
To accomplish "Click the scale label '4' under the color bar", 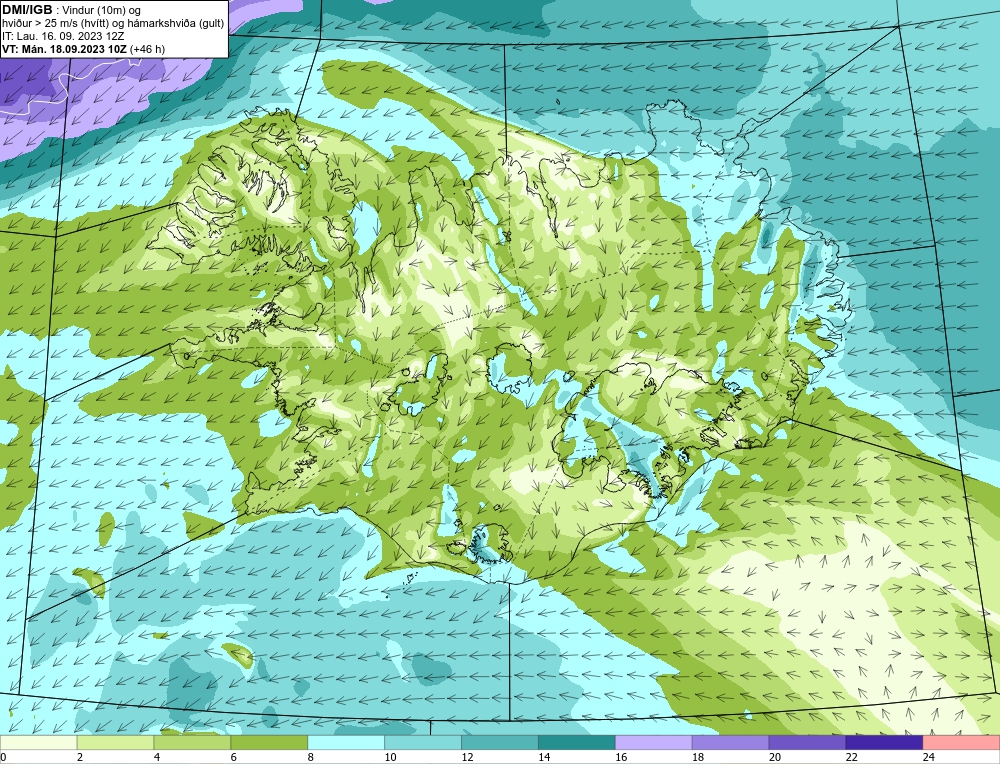I will click(x=157, y=757).
